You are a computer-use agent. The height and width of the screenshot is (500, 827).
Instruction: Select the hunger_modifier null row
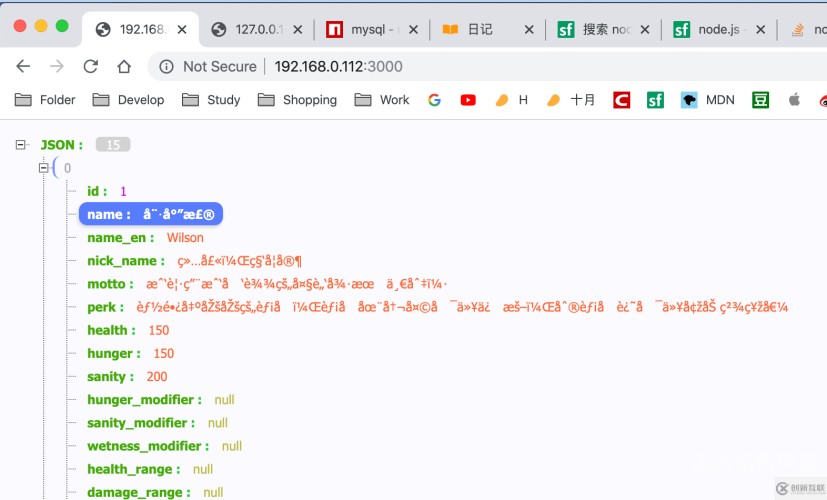click(x=161, y=400)
